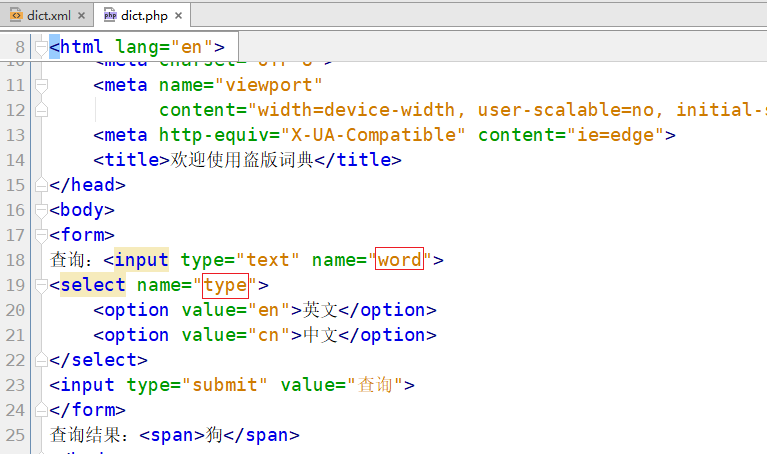
Task: Collapse the body tag fold on line 16
Action: point(41,210)
